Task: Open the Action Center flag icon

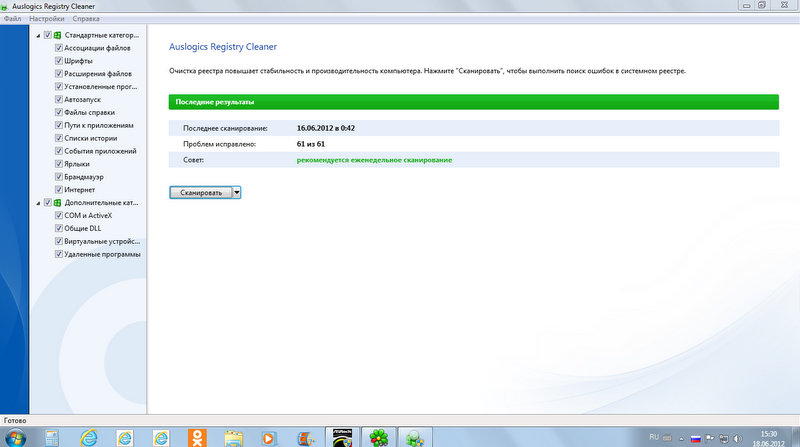Action: pos(710,438)
